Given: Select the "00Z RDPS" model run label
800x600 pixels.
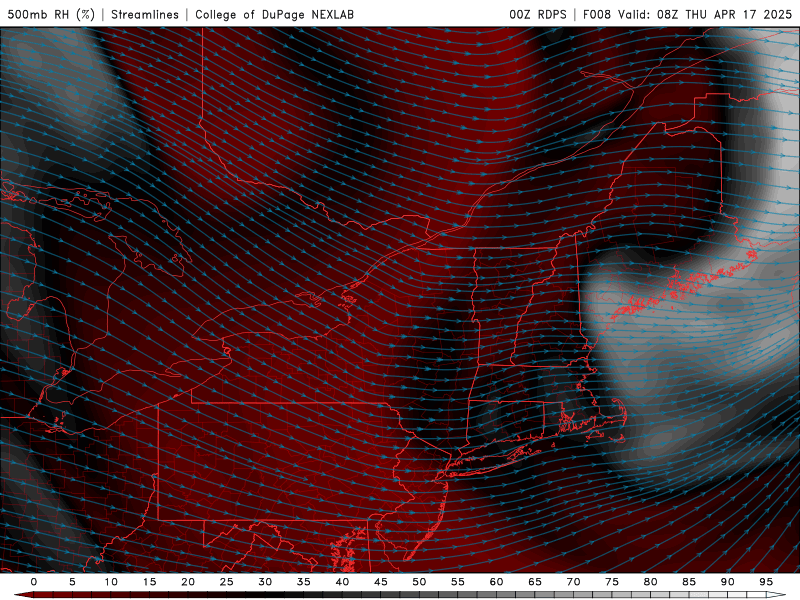Looking at the screenshot, I should [538, 14].
